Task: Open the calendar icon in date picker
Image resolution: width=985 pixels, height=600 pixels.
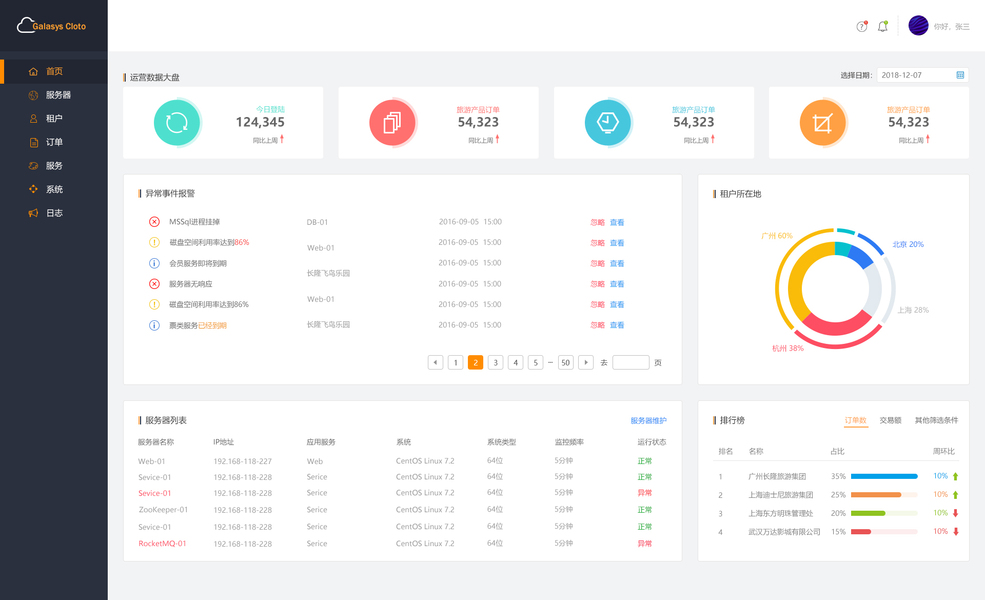Action: [960, 75]
